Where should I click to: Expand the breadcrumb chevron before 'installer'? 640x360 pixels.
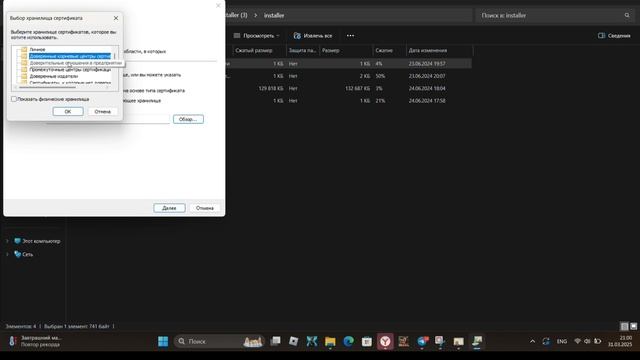pyautogui.click(x=256, y=16)
